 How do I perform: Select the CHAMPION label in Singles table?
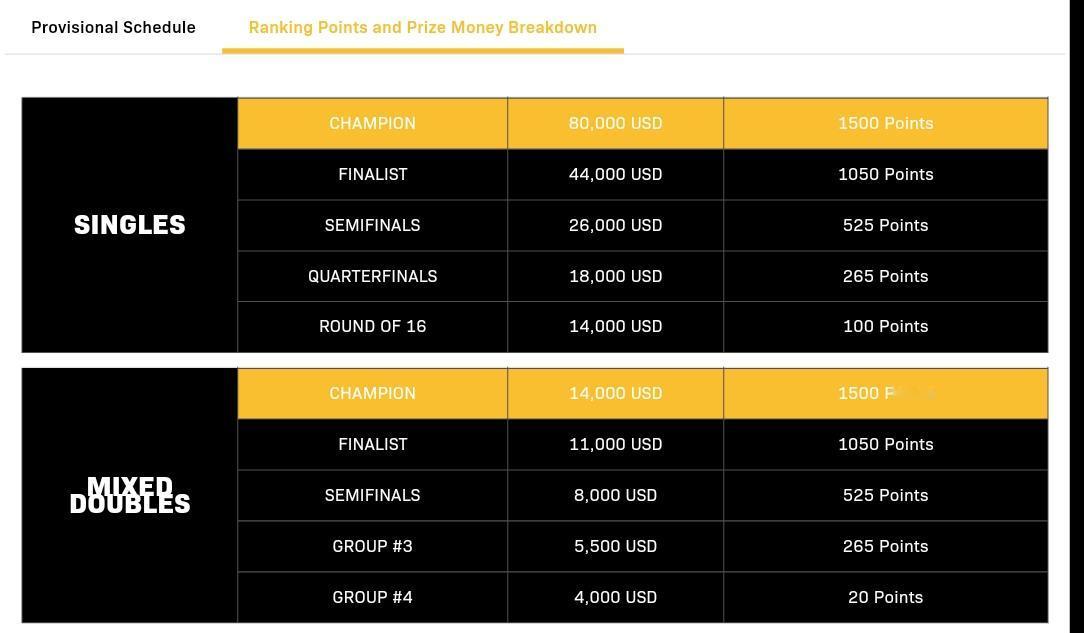[372, 123]
